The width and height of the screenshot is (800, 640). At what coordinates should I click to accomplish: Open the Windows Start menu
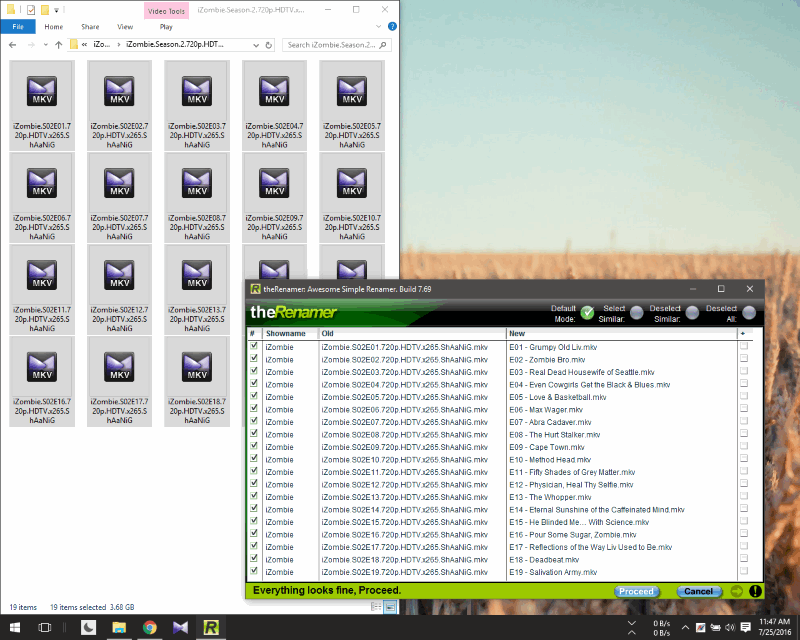pyautogui.click(x=14, y=627)
